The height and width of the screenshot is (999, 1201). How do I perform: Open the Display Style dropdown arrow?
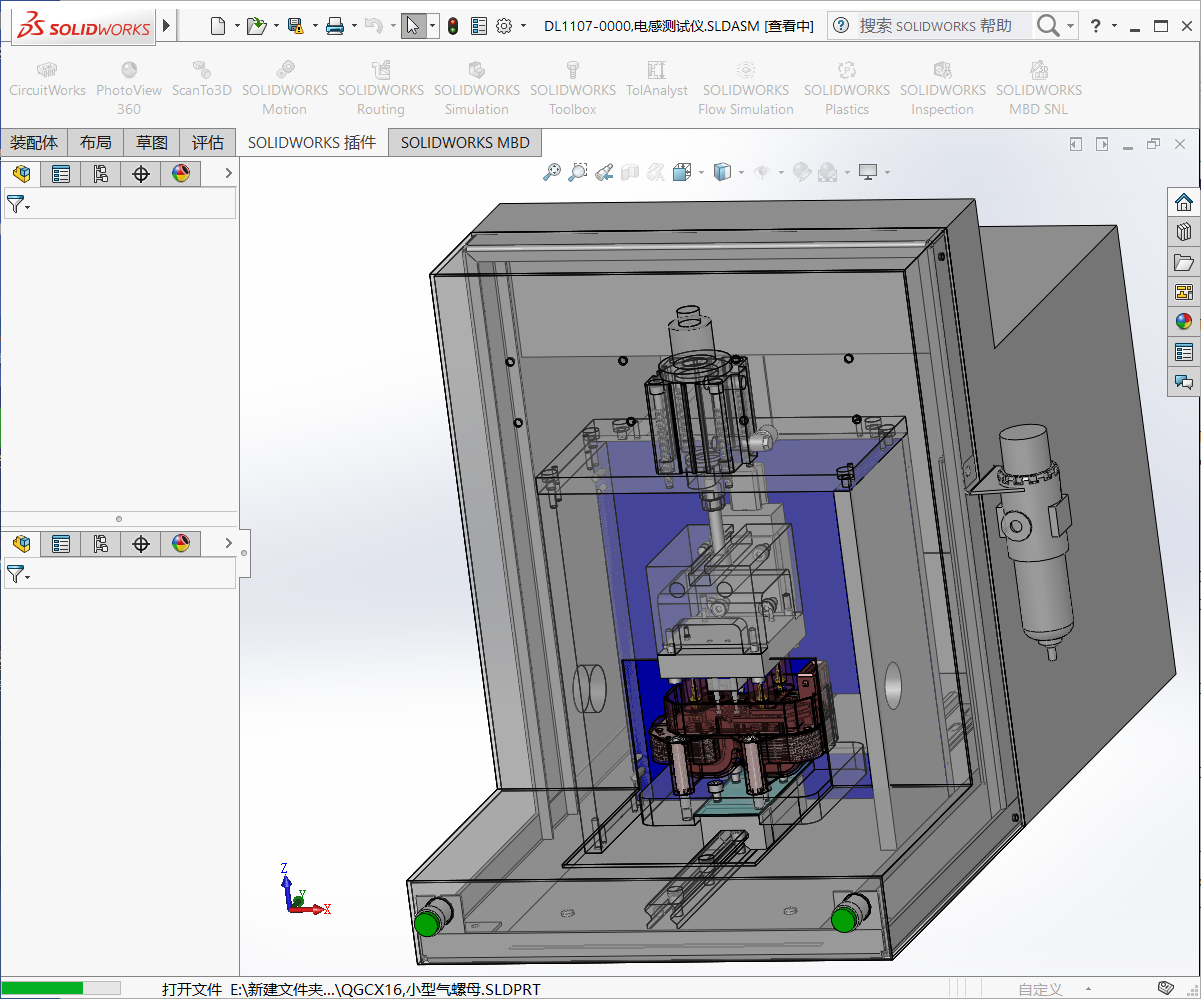[x=741, y=172]
